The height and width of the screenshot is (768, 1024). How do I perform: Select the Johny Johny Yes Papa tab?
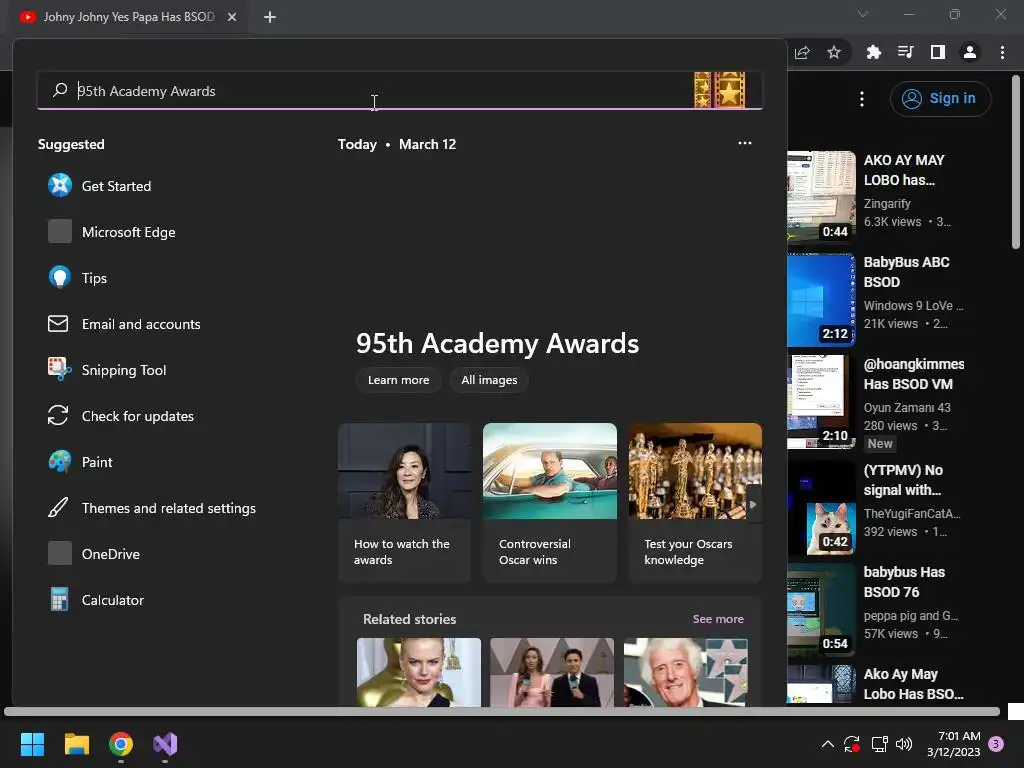coord(129,17)
